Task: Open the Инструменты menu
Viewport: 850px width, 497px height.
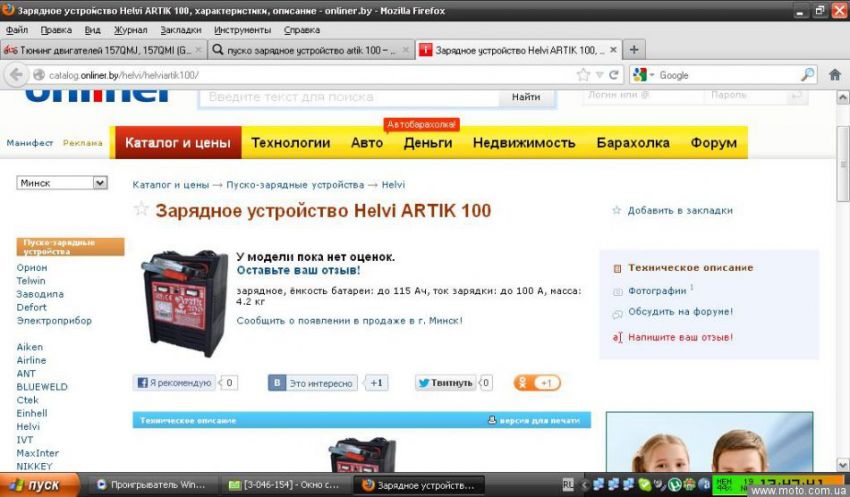Action: [x=242, y=30]
